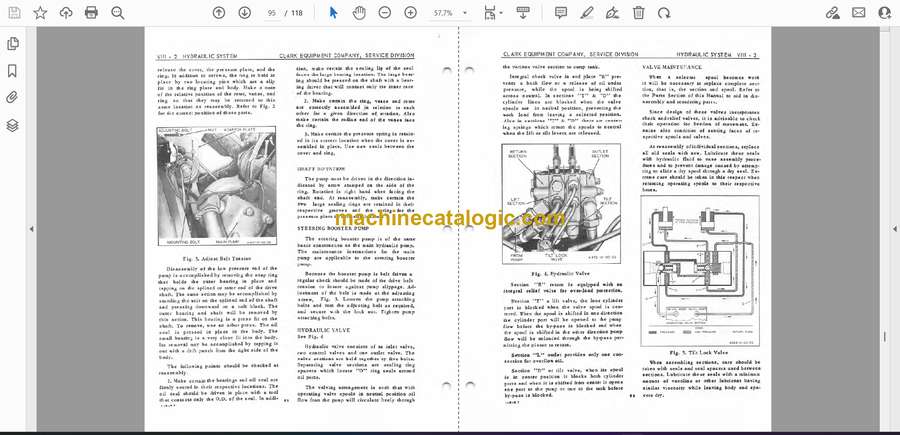900x435 pixels.
Task: Click the trash delete icon
Action: tap(638, 13)
